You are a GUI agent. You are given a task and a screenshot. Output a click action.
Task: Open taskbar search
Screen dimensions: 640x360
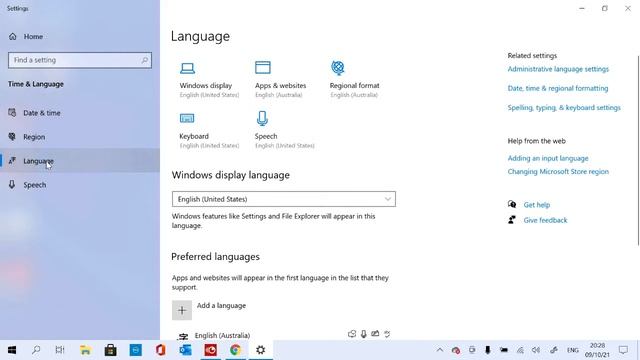[36, 350]
